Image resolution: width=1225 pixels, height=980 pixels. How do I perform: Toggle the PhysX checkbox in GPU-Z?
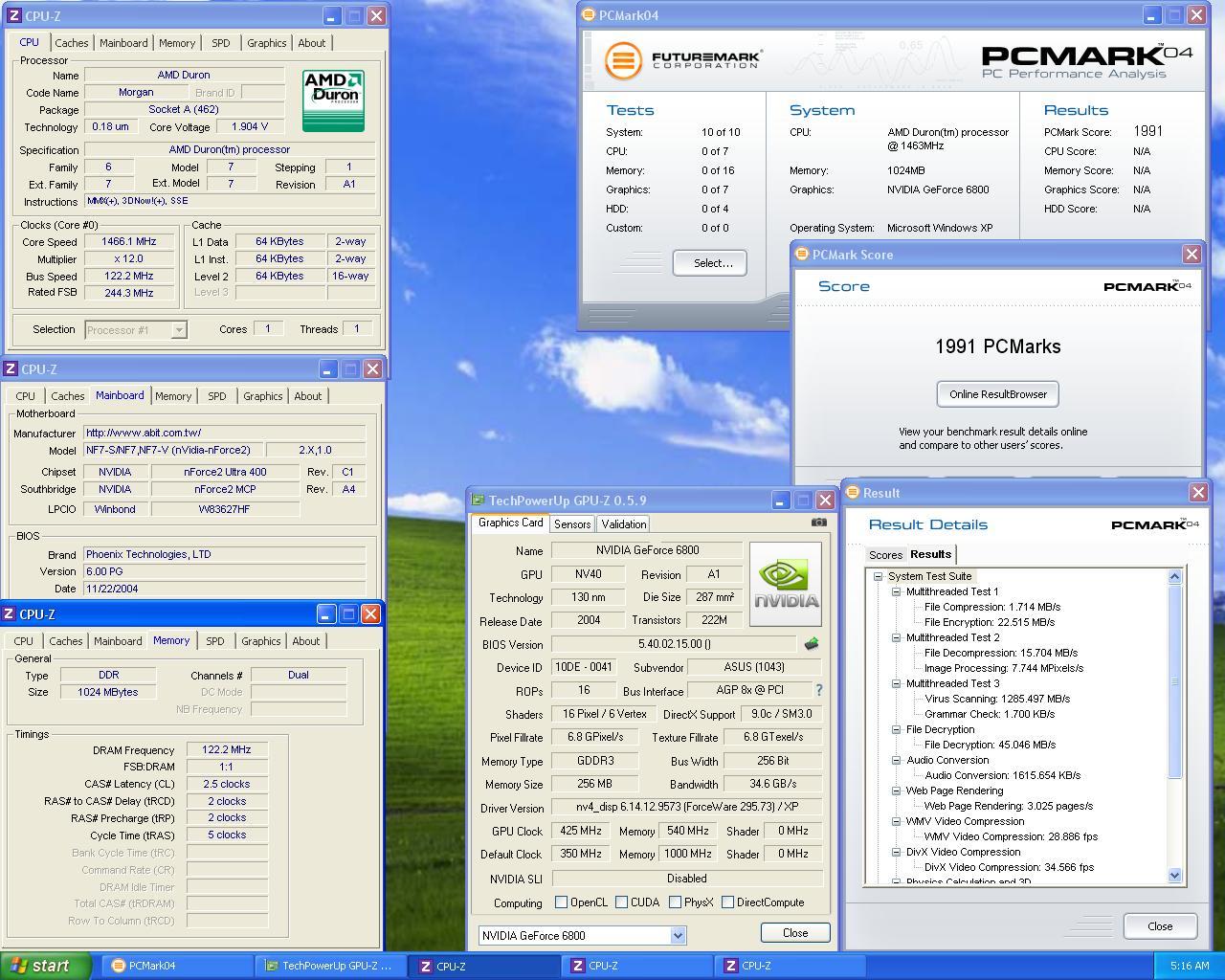tap(676, 902)
